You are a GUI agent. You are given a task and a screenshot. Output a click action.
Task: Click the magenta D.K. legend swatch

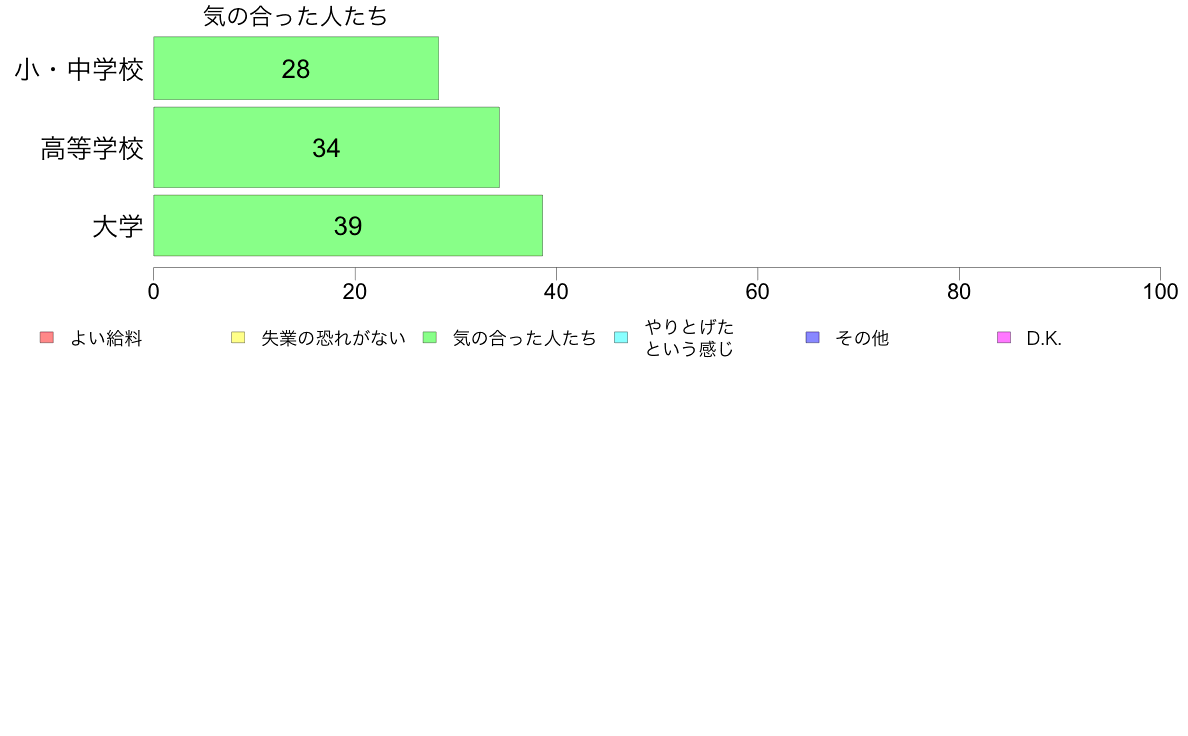[x=1004, y=338]
